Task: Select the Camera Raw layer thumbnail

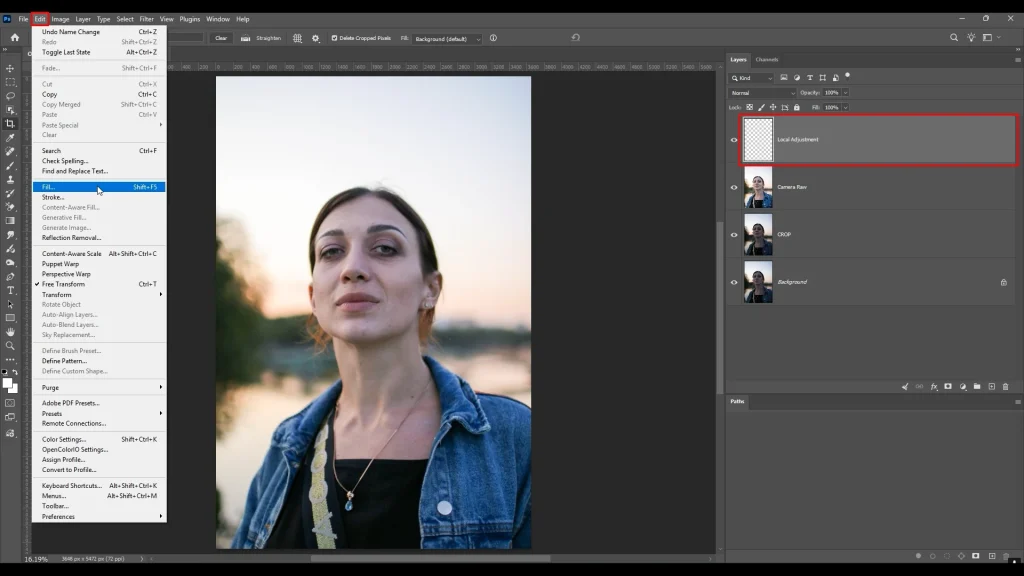Action: pyautogui.click(x=758, y=187)
